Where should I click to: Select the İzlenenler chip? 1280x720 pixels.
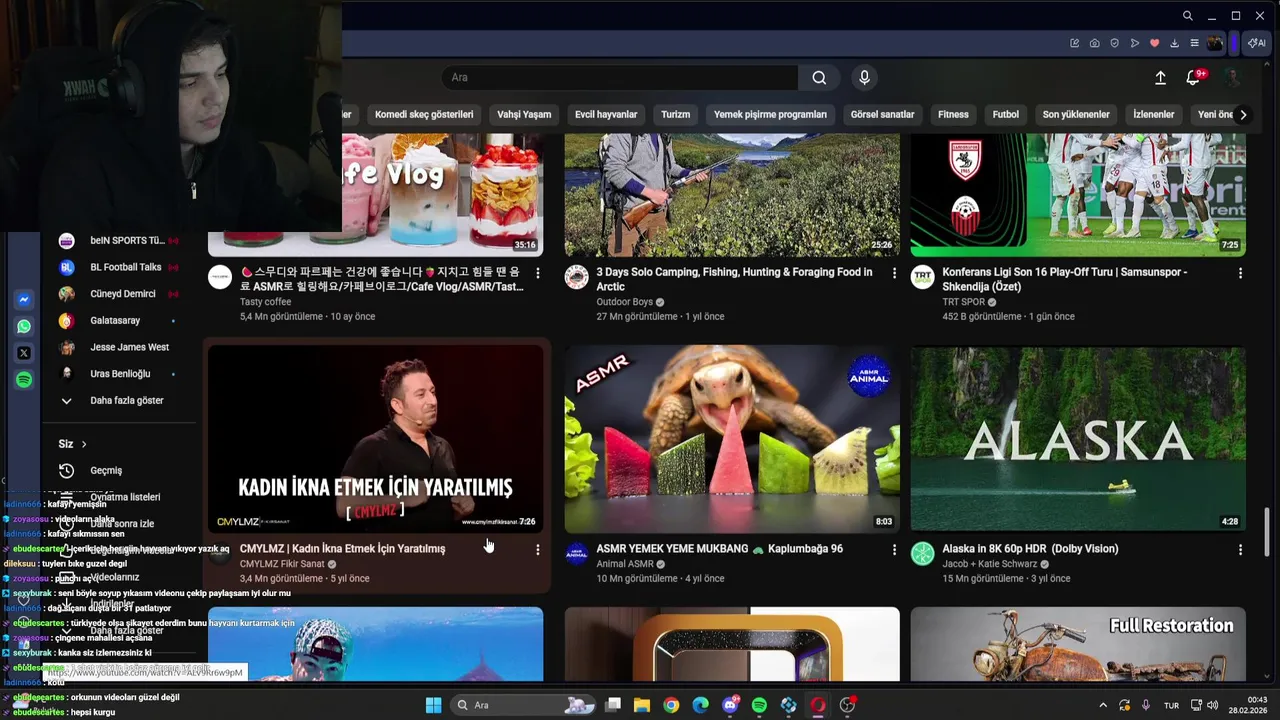point(1153,114)
